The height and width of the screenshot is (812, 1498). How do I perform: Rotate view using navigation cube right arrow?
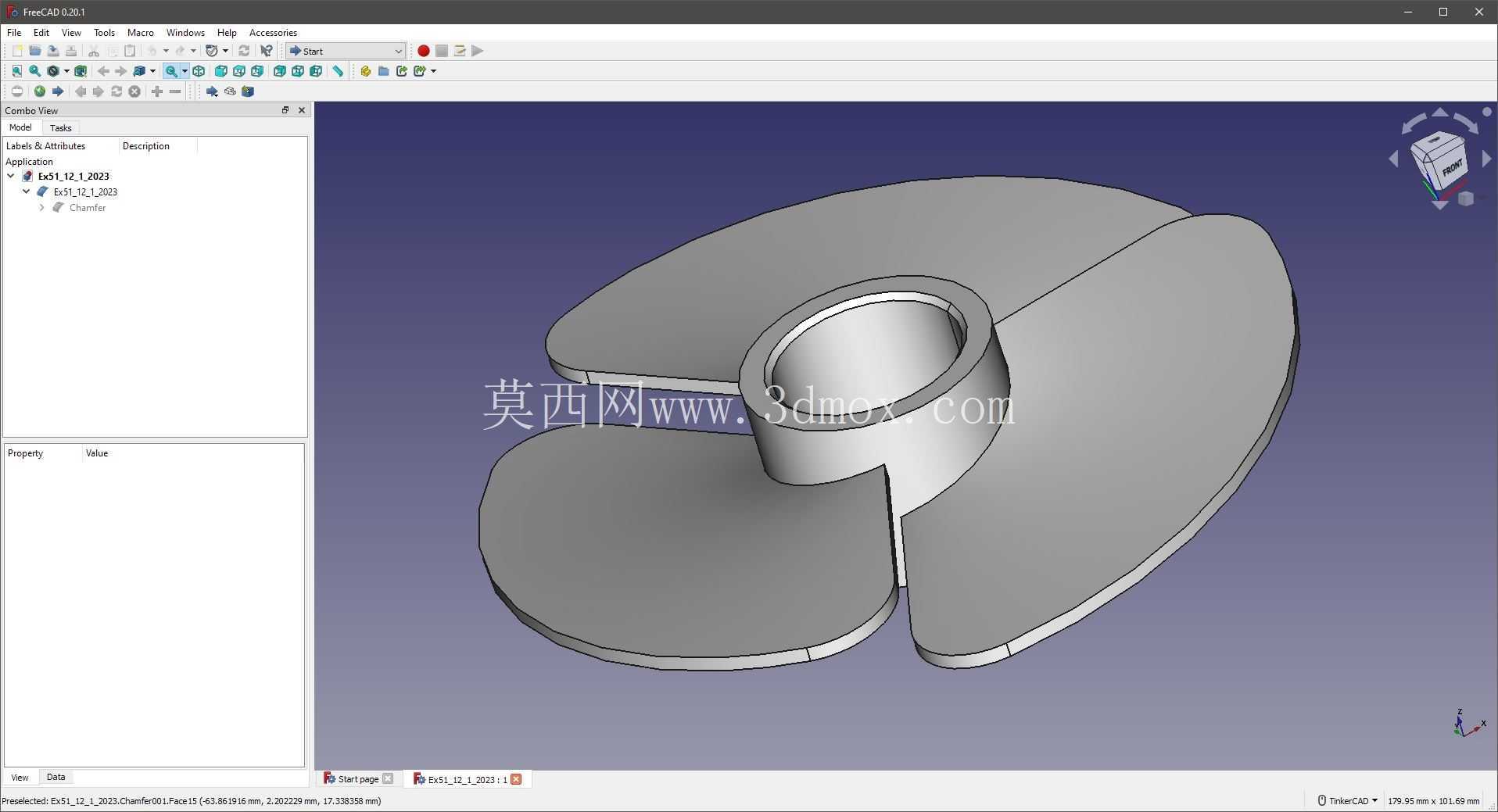pyautogui.click(x=1487, y=159)
